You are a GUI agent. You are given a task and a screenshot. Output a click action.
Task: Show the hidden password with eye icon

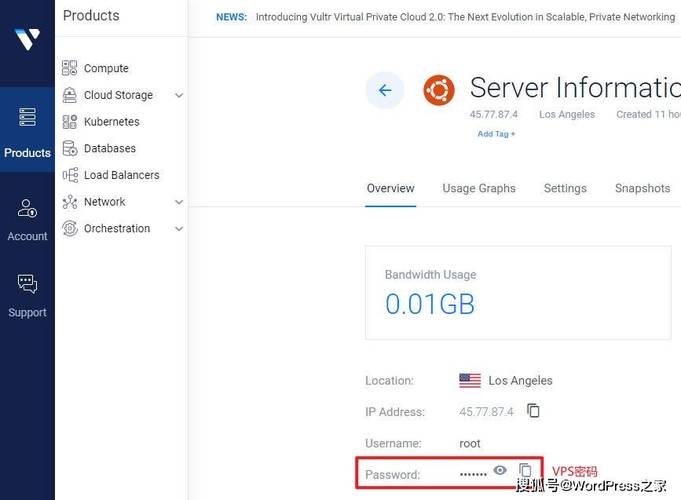click(x=500, y=470)
